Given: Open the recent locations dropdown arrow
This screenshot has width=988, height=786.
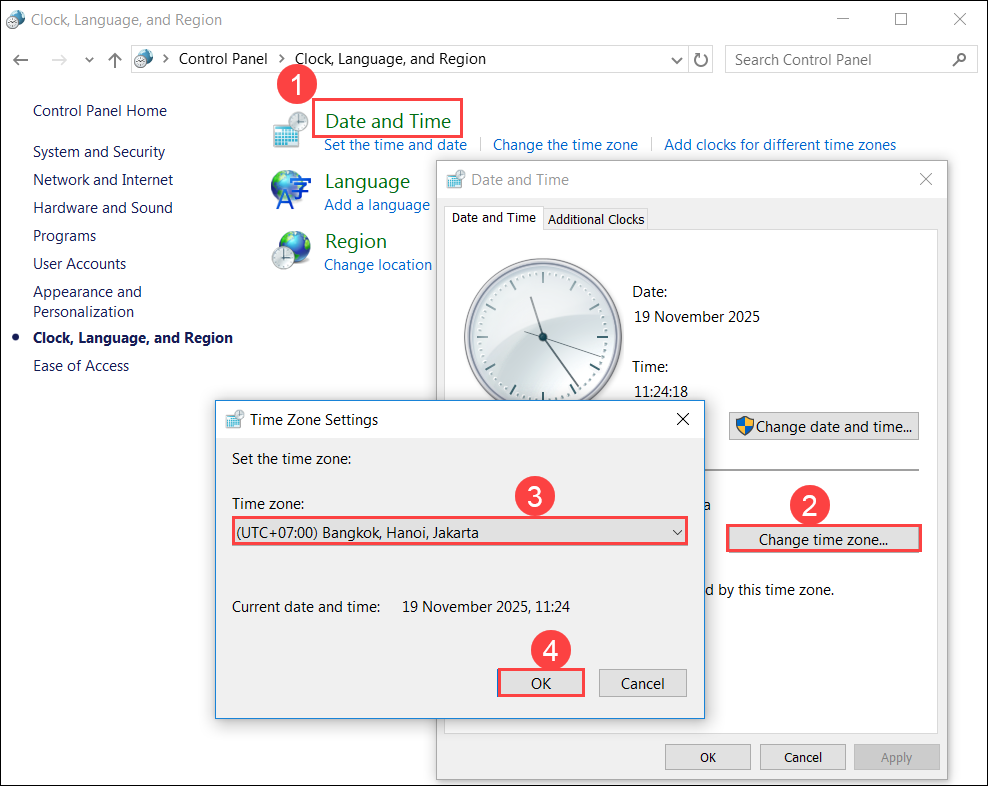Looking at the screenshot, I should pos(90,60).
